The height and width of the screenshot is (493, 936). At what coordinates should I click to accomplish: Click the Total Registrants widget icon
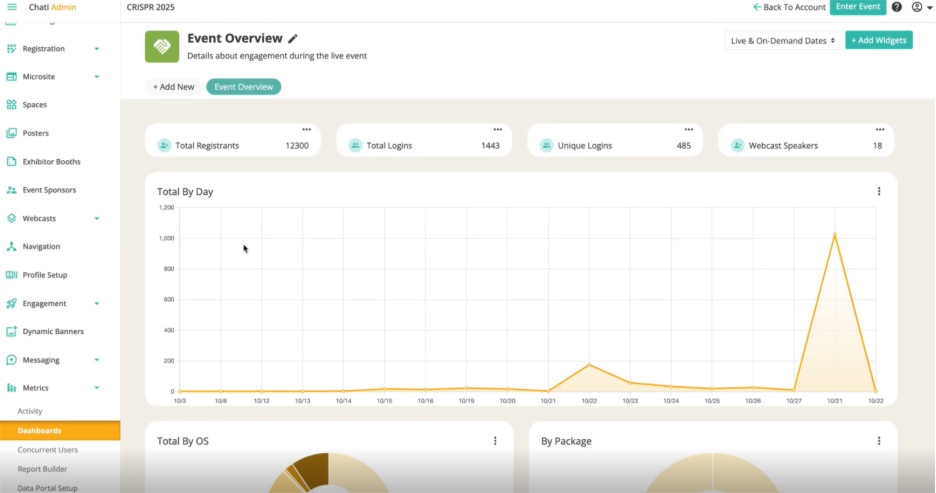164,145
